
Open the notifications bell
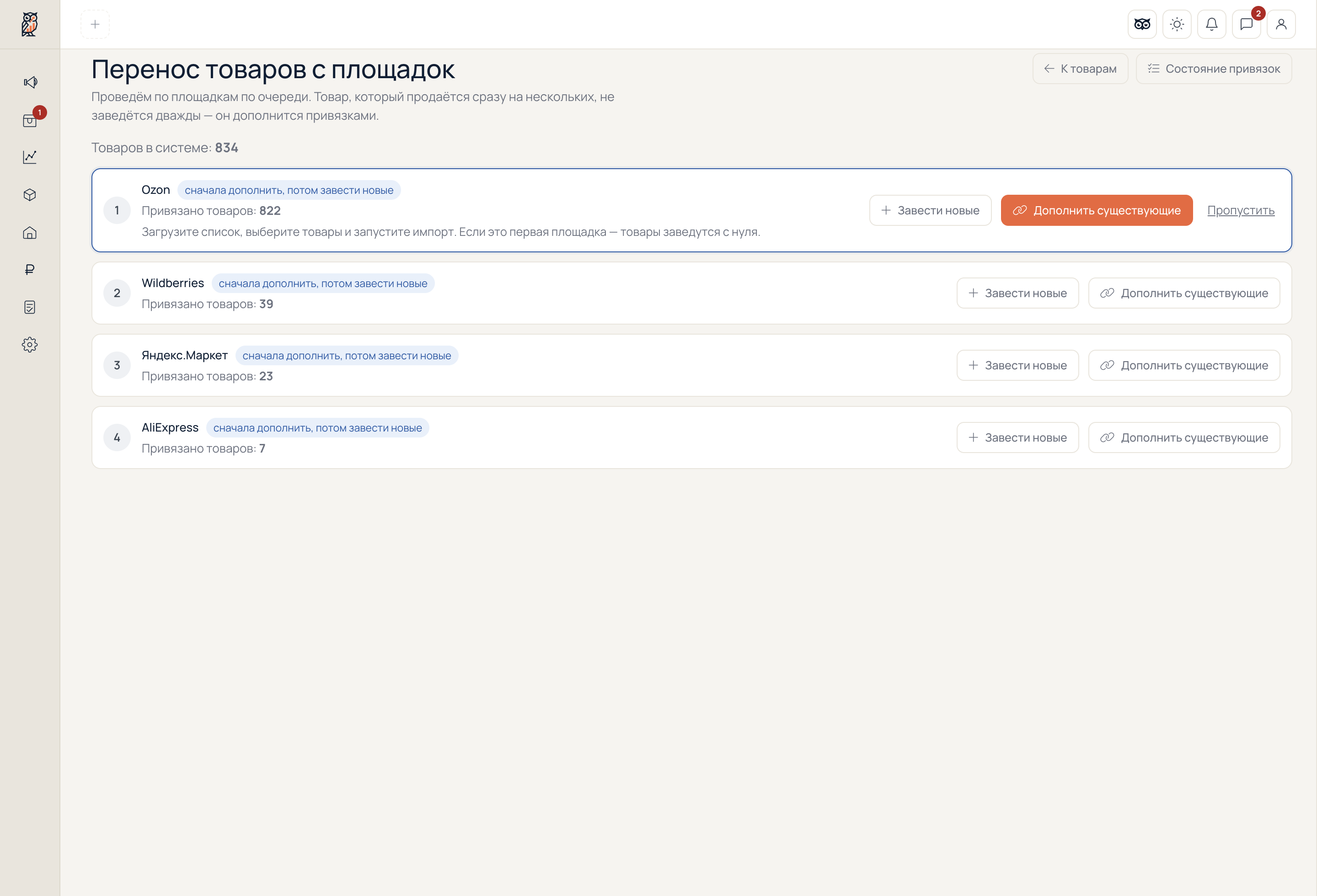(1212, 24)
